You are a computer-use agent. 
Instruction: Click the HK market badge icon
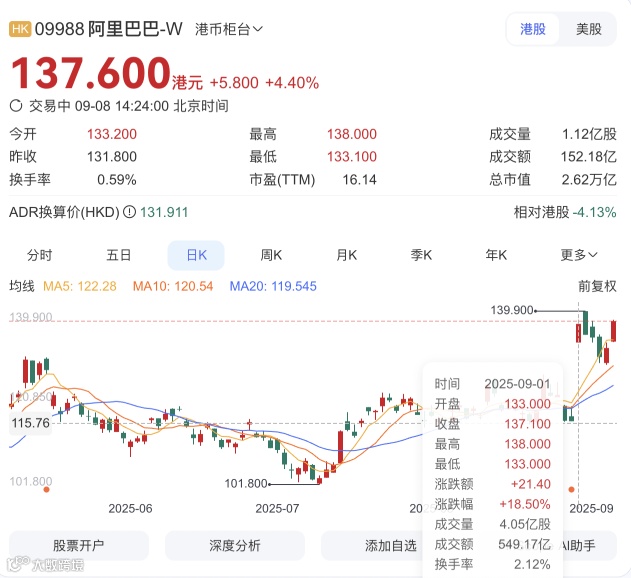pos(20,29)
